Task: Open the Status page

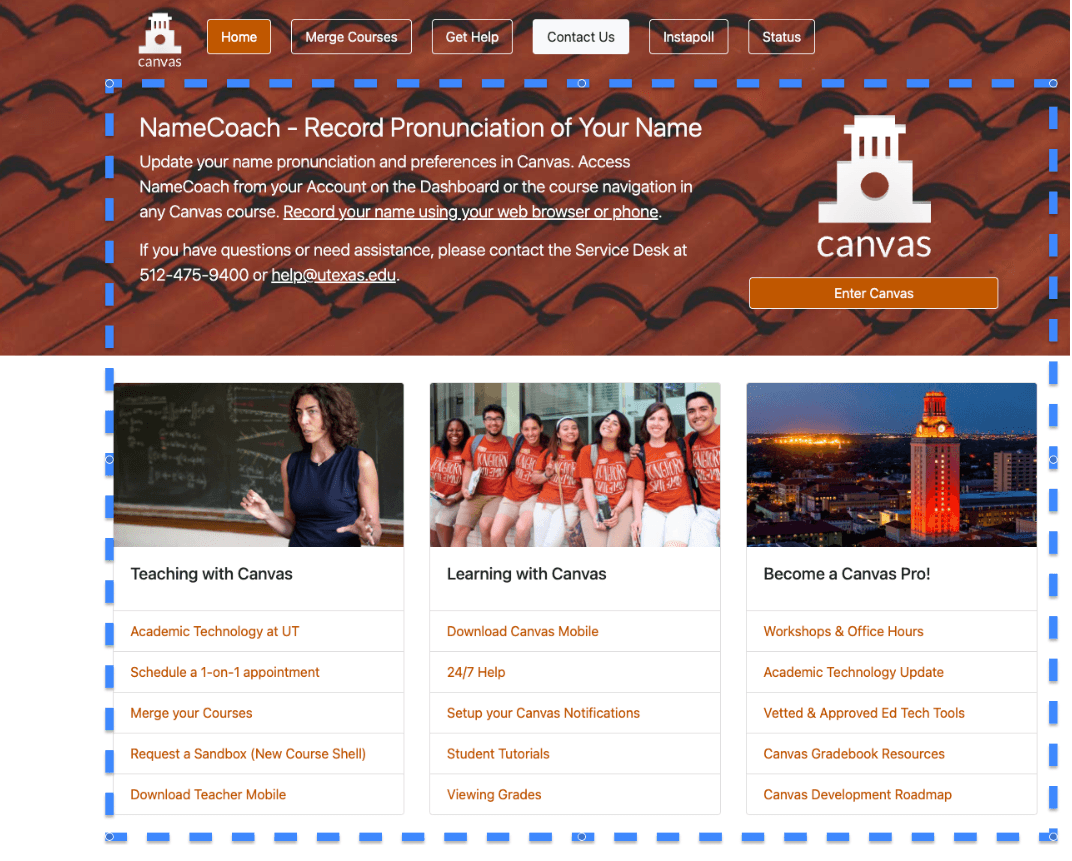Action: coord(781,37)
